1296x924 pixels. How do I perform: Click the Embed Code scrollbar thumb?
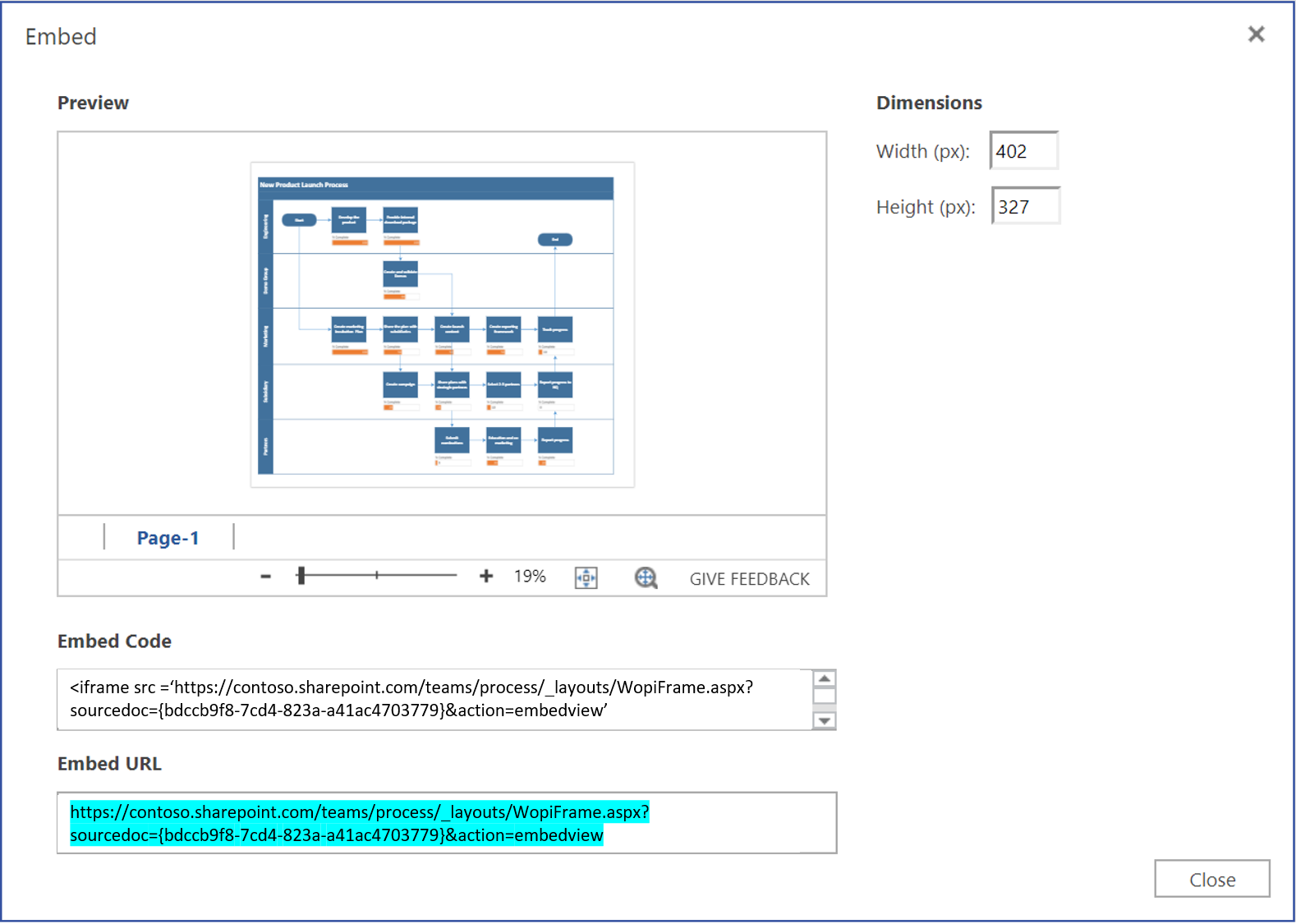[x=824, y=696]
